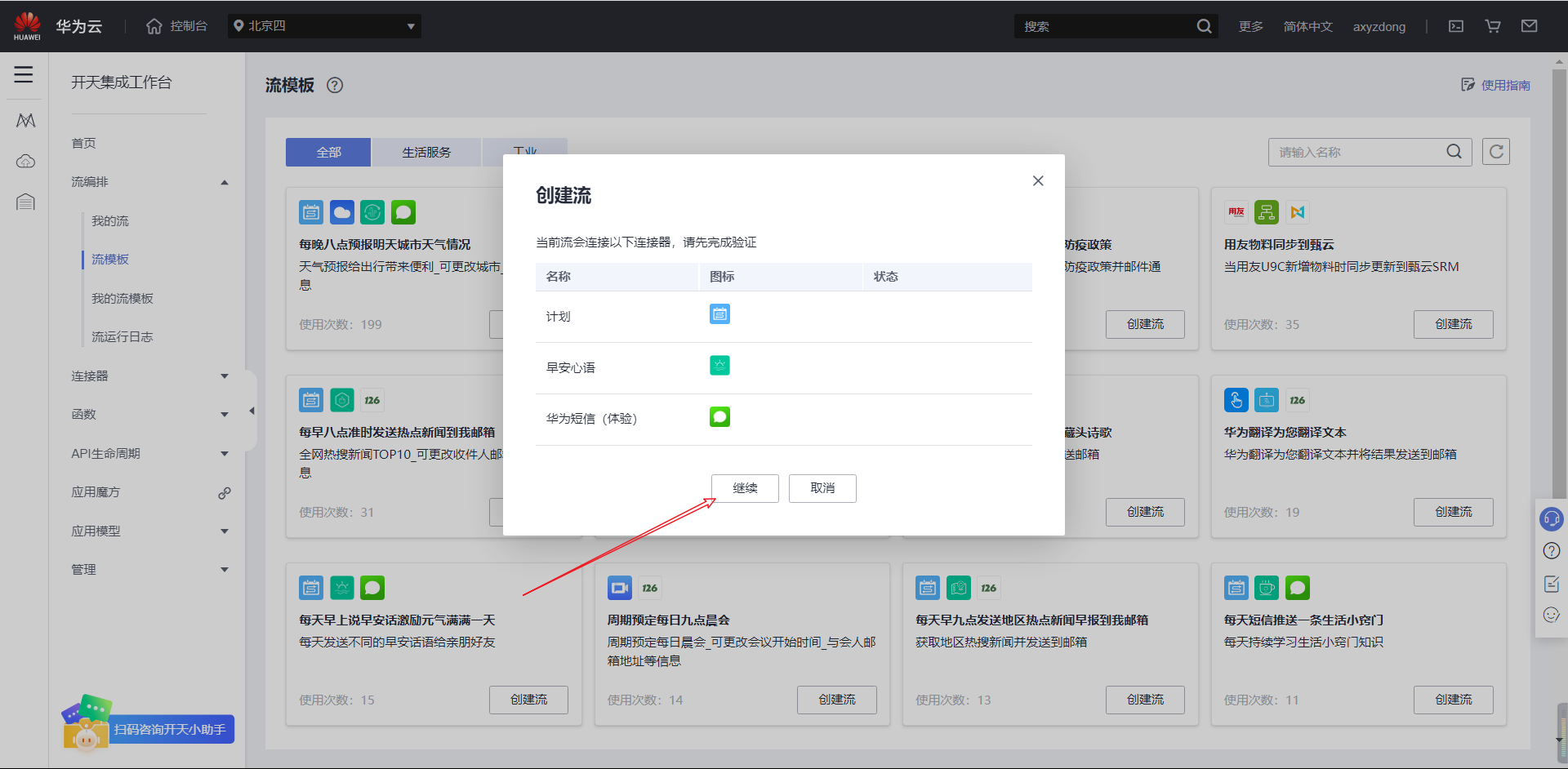The height and width of the screenshot is (769, 1568).
Task: Open the 使用指南 link
Action: click(1496, 85)
